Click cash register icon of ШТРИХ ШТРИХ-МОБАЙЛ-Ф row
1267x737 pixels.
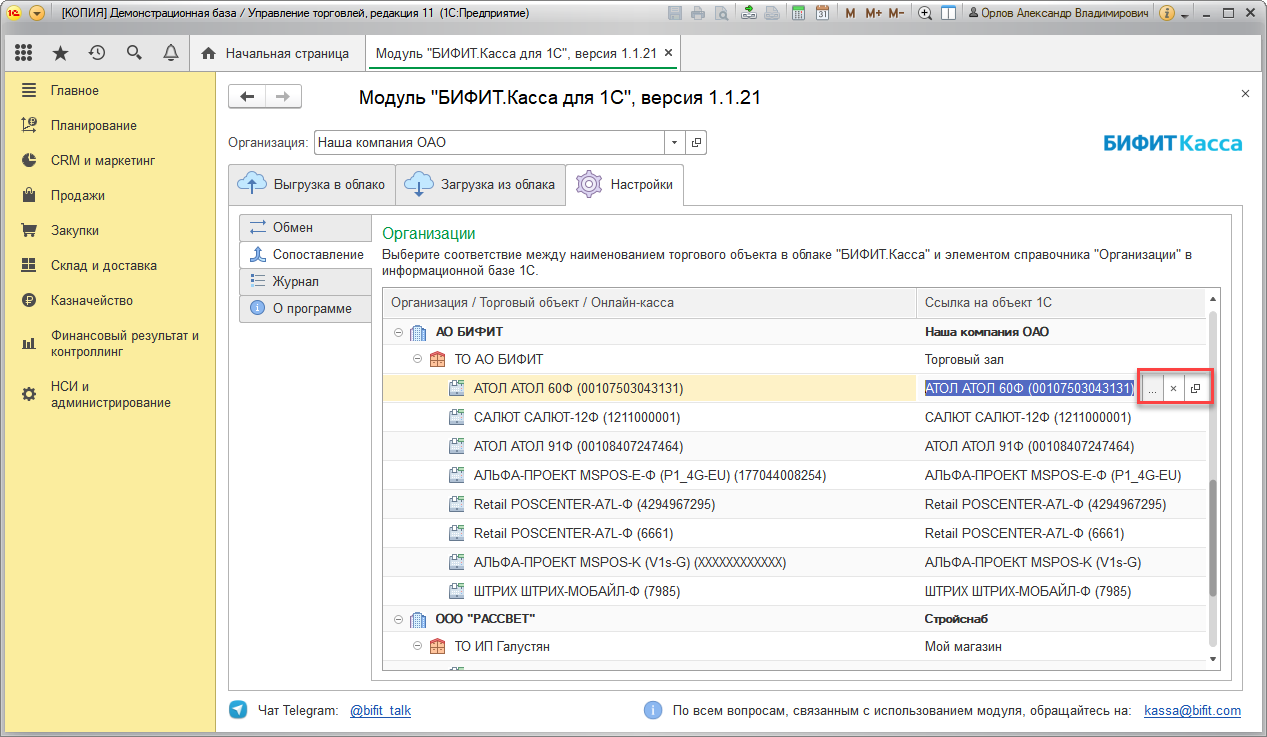pyautogui.click(x=457, y=590)
